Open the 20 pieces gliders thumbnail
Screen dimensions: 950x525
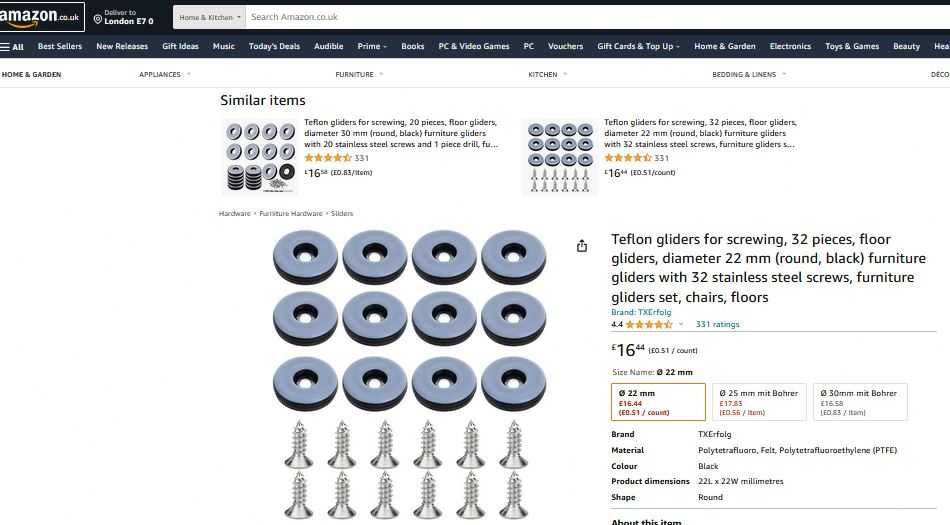pos(260,157)
